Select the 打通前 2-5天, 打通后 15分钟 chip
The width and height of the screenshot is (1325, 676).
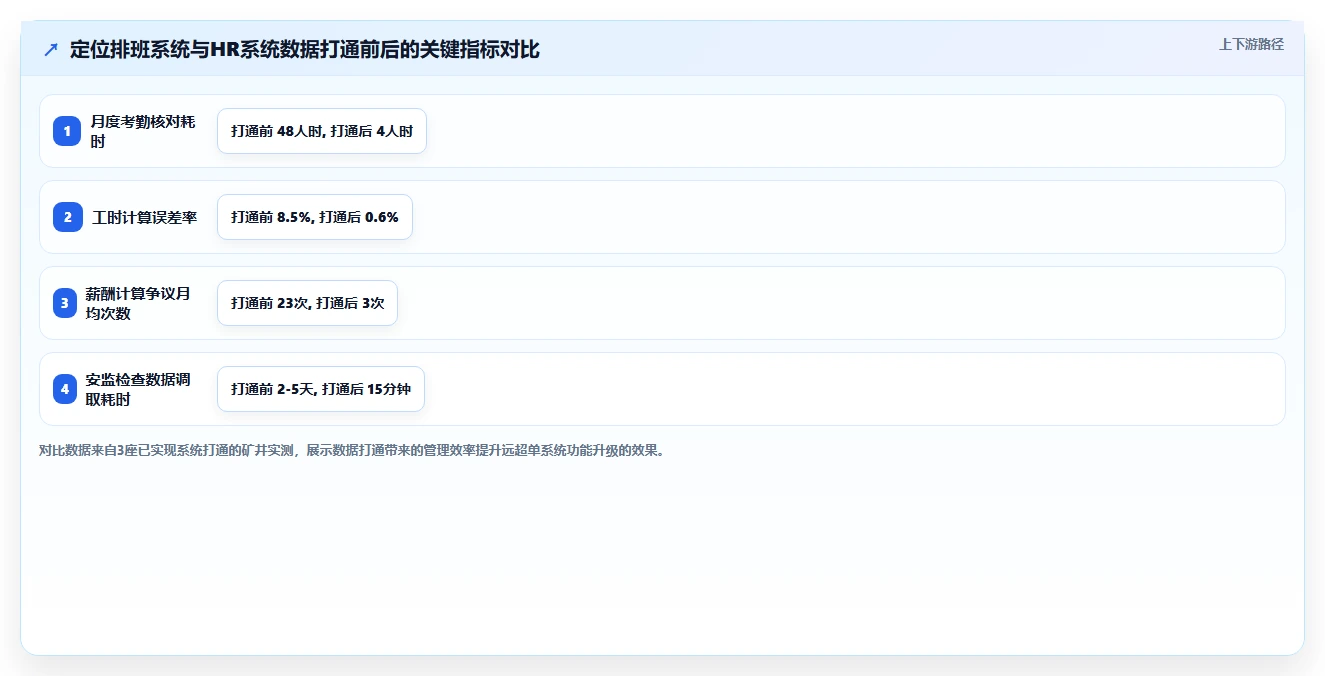pyautogui.click(x=321, y=389)
